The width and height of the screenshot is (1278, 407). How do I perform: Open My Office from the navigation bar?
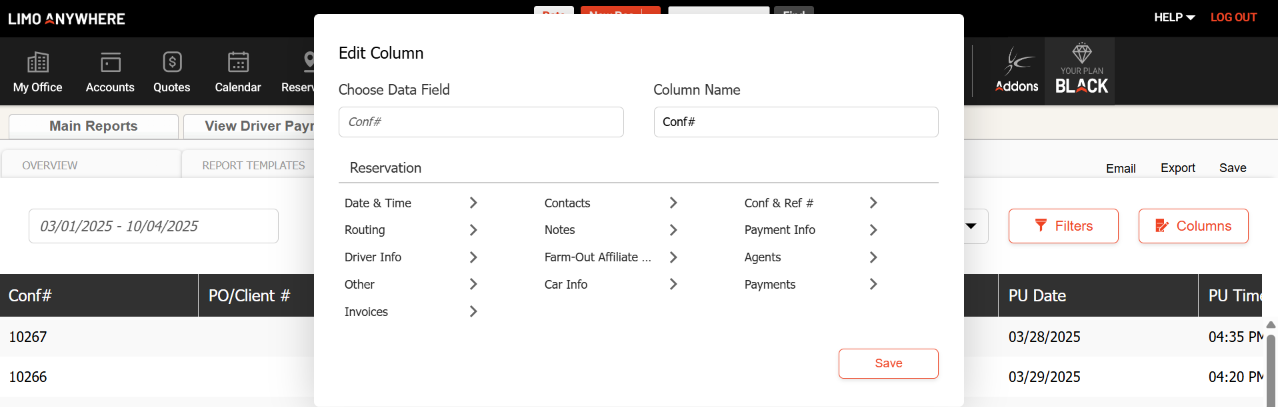[x=38, y=72]
